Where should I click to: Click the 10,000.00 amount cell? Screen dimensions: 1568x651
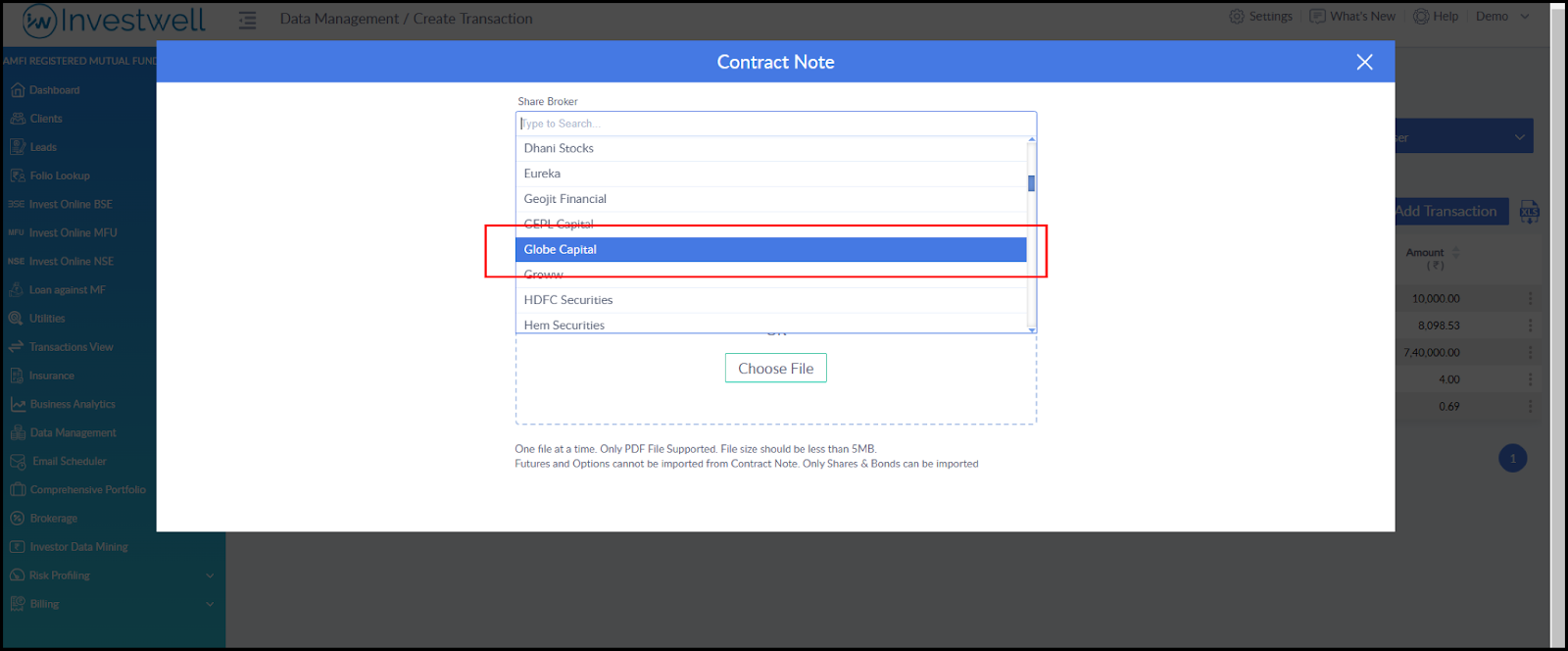tap(1436, 298)
